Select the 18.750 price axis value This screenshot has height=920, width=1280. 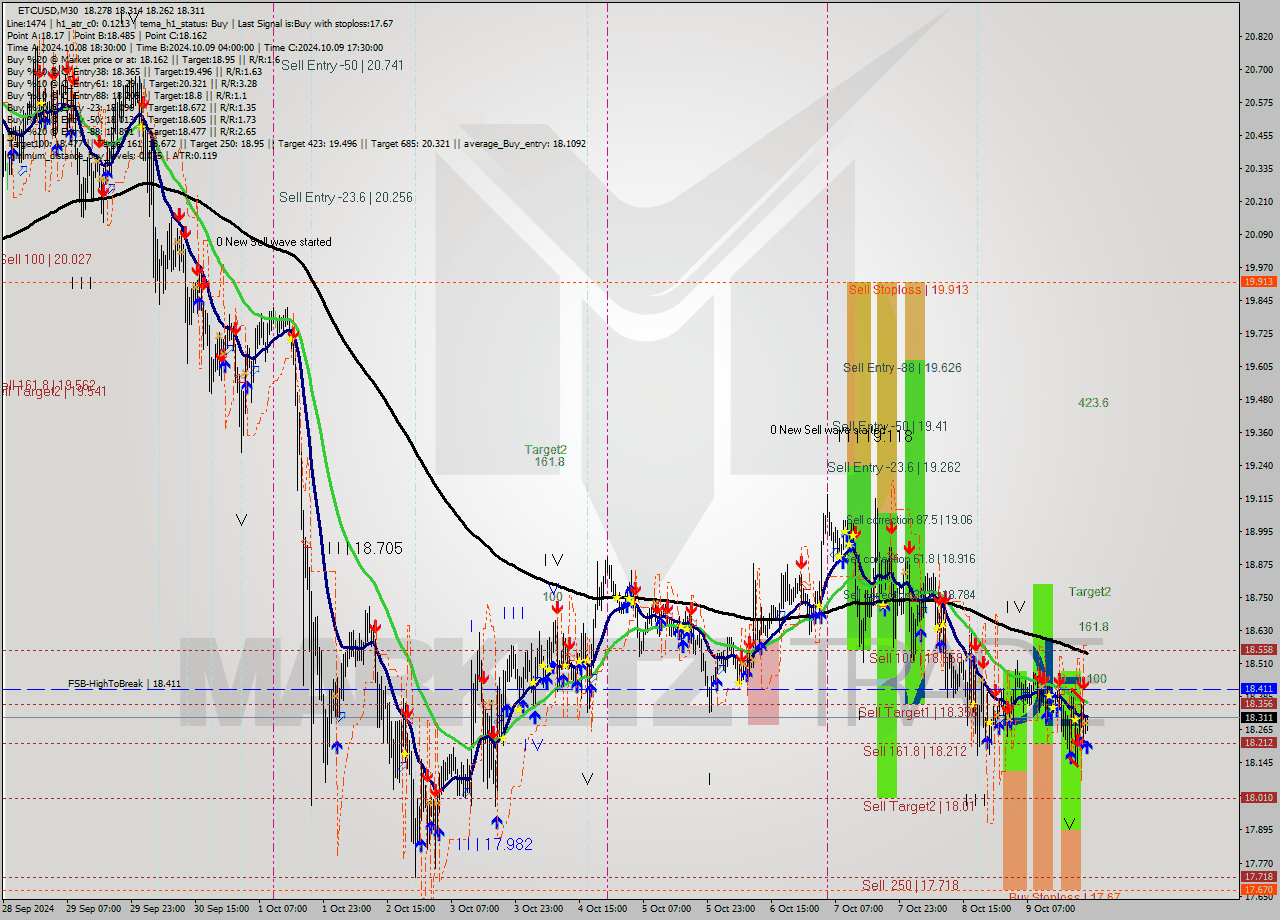click(x=1258, y=598)
